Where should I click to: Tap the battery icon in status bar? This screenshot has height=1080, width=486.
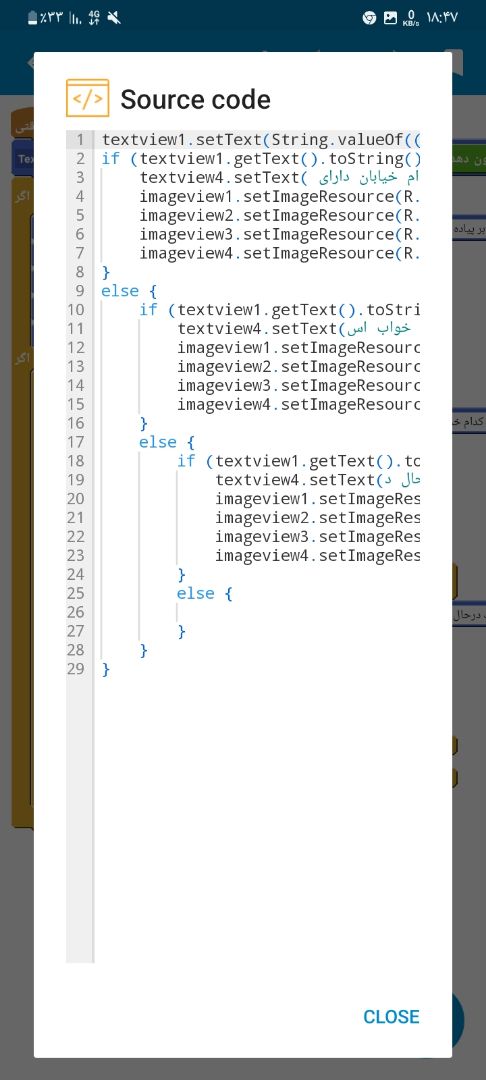click(32, 18)
